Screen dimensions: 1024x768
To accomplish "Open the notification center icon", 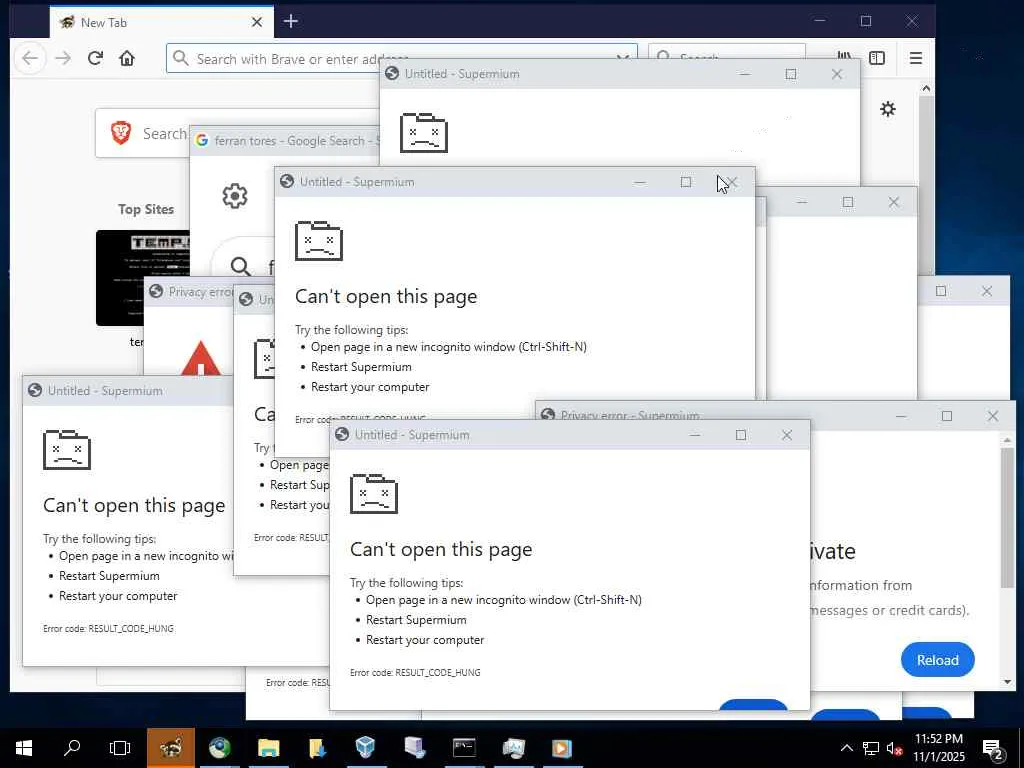I will 993,748.
